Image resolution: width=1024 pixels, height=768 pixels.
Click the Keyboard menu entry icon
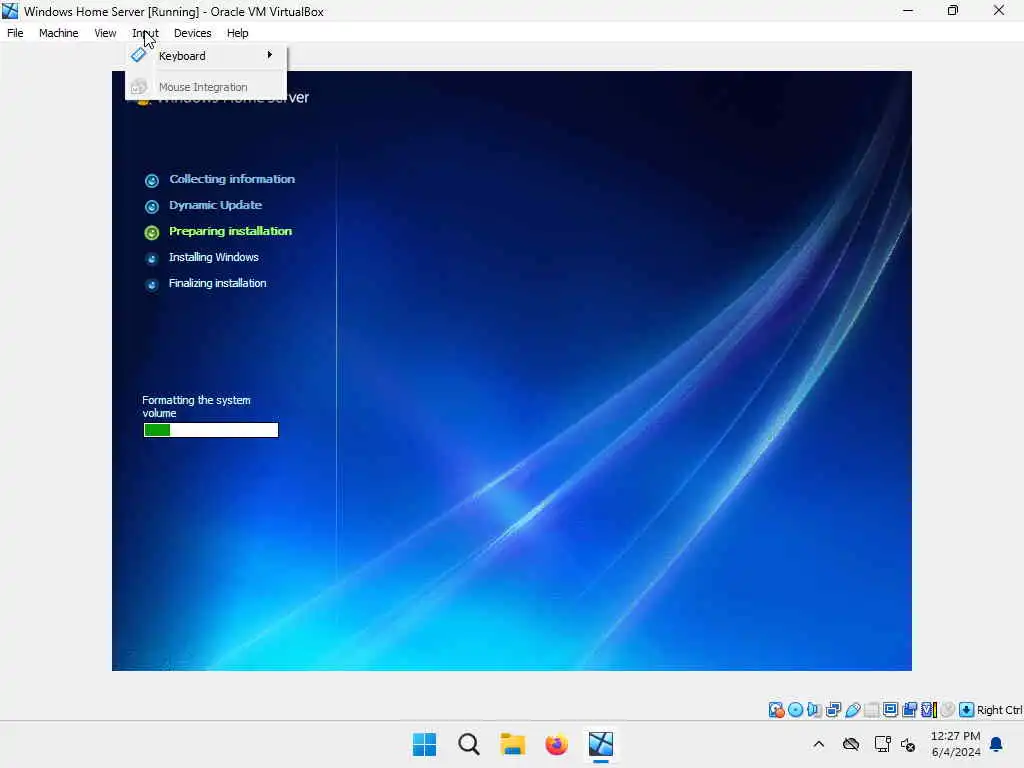138,56
